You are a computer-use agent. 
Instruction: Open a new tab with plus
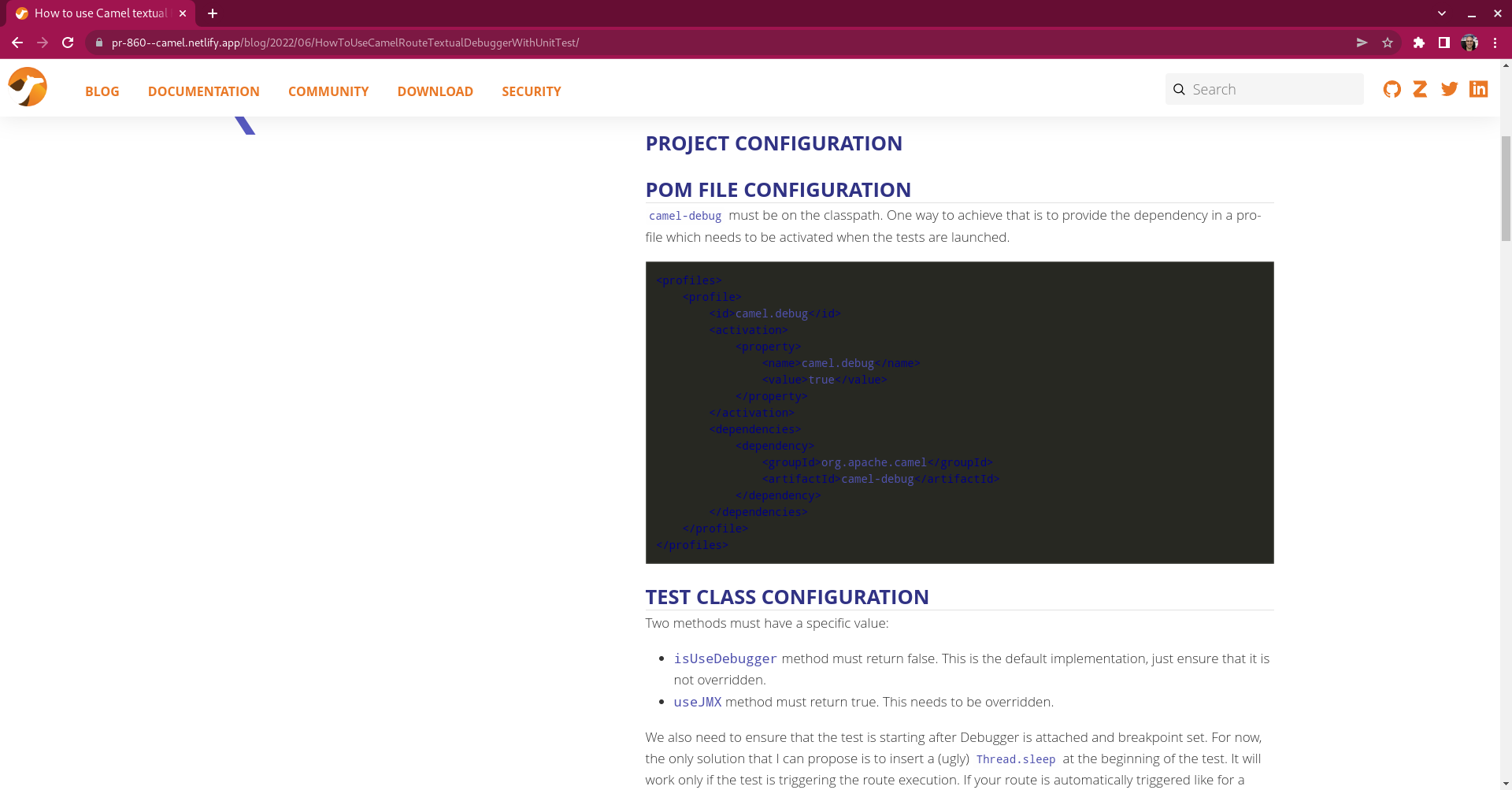pos(213,13)
